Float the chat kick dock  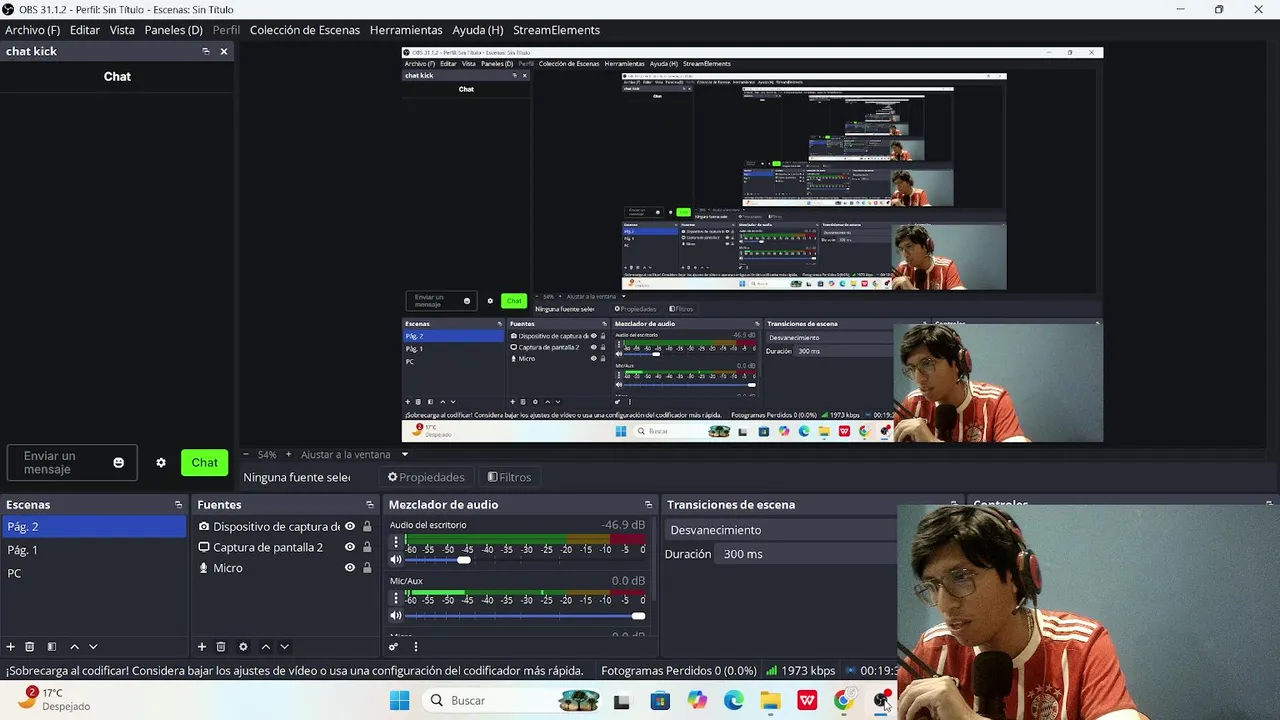click(x=206, y=51)
